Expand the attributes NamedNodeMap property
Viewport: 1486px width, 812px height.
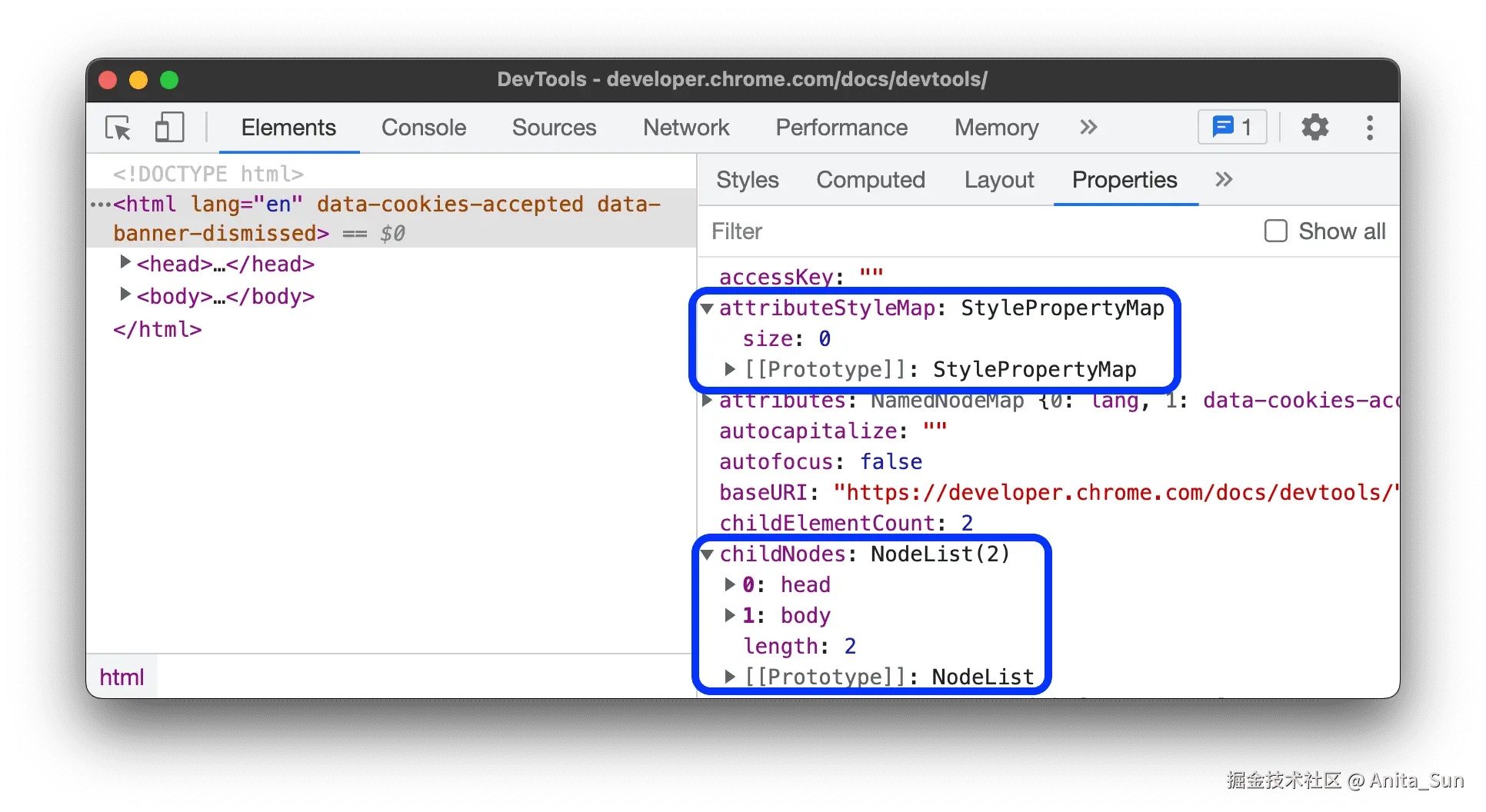[707, 401]
